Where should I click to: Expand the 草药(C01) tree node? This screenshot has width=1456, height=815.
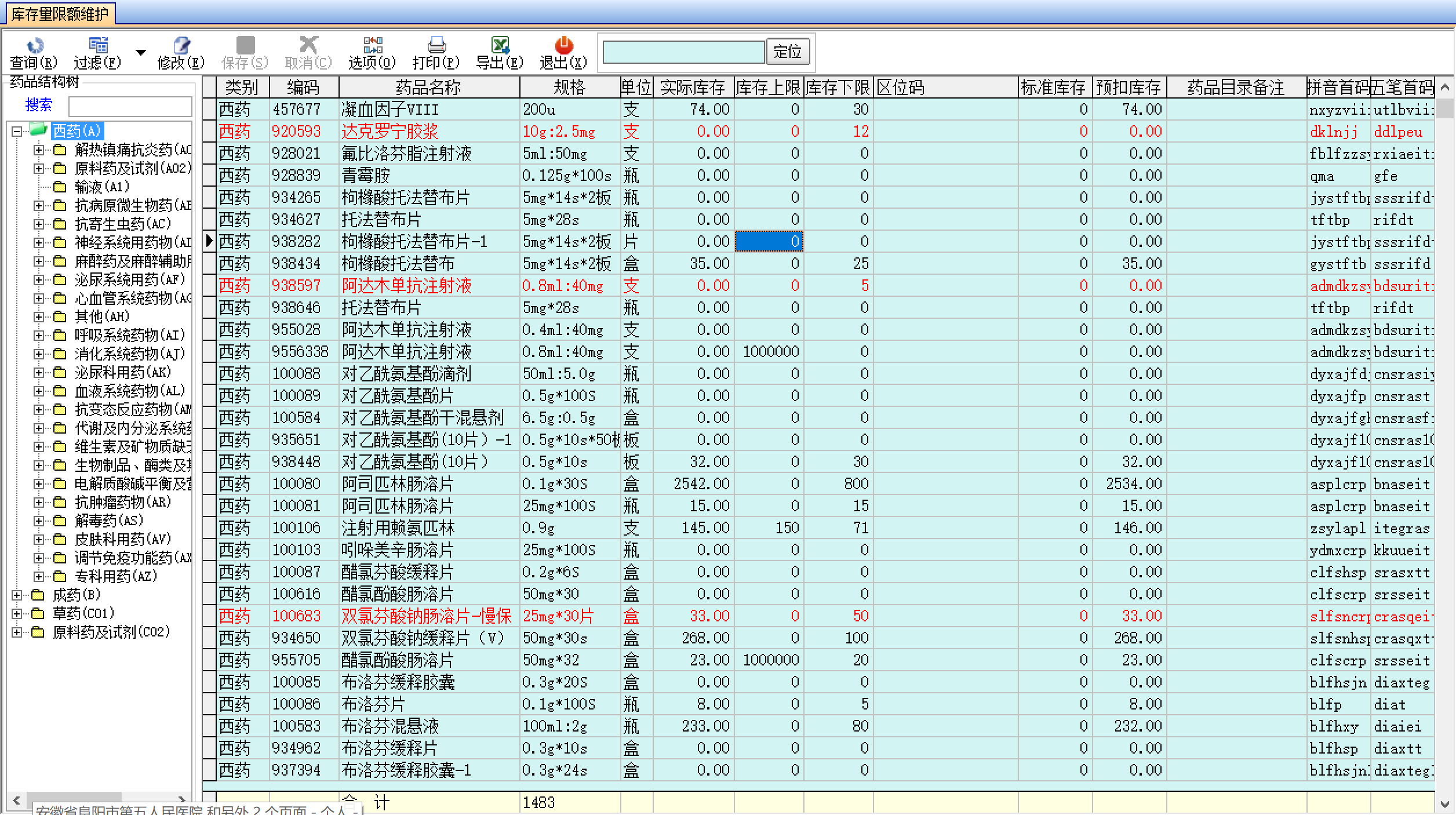(x=17, y=614)
